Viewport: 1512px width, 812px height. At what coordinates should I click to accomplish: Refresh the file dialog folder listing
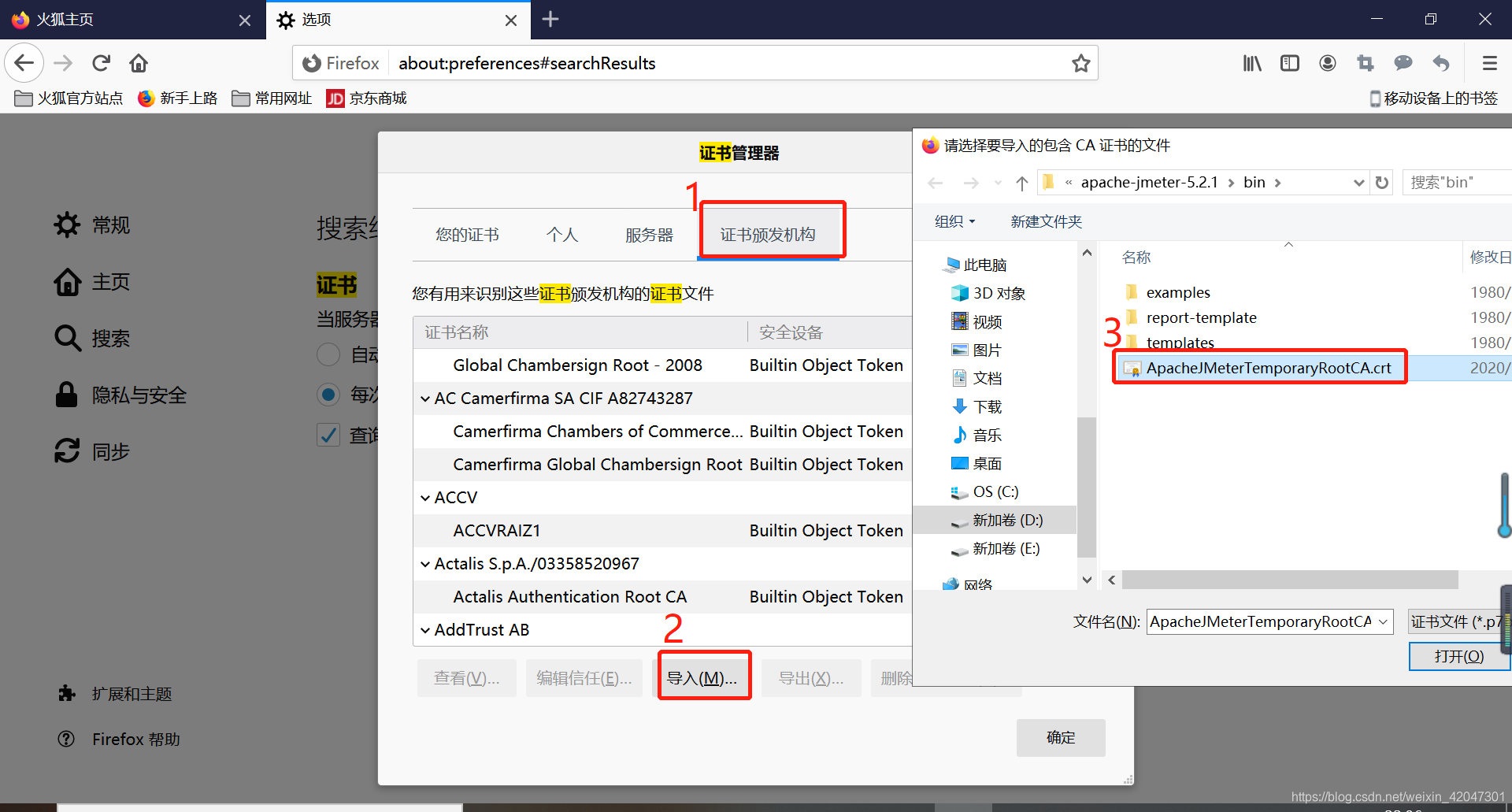pyautogui.click(x=1382, y=183)
